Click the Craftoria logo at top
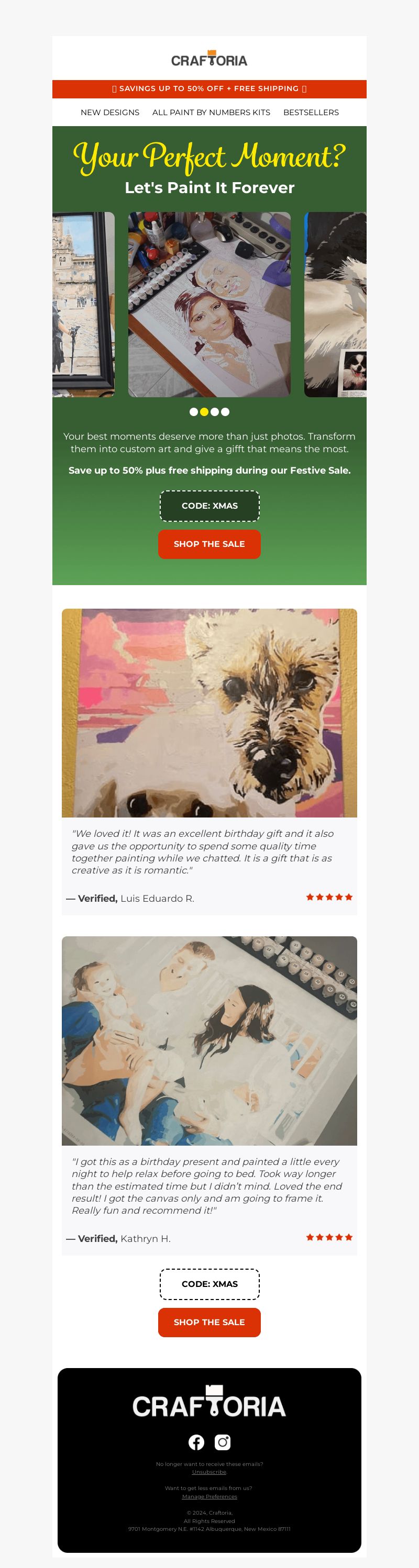 (210, 59)
